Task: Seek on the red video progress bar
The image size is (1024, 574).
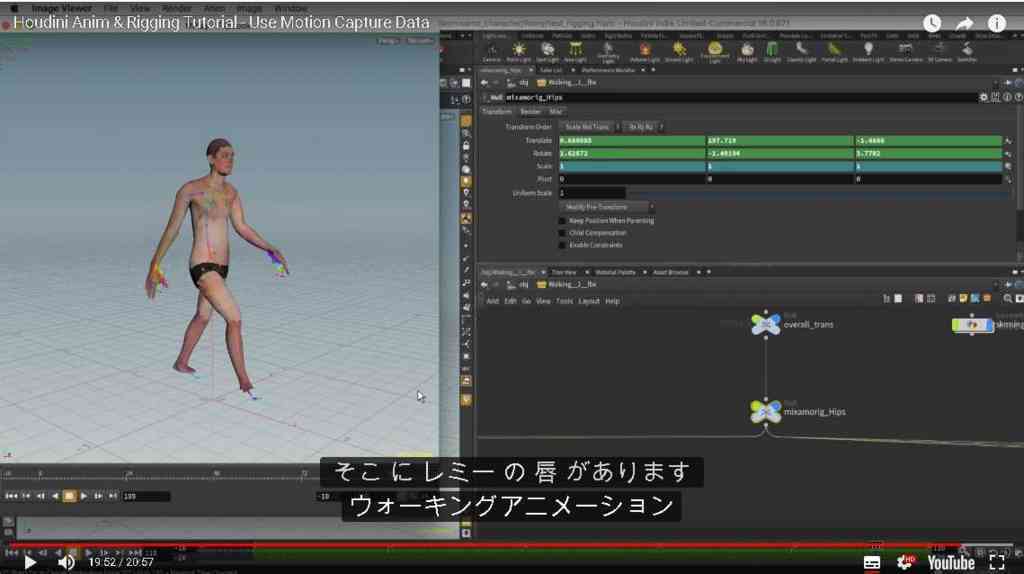Action: (483, 545)
